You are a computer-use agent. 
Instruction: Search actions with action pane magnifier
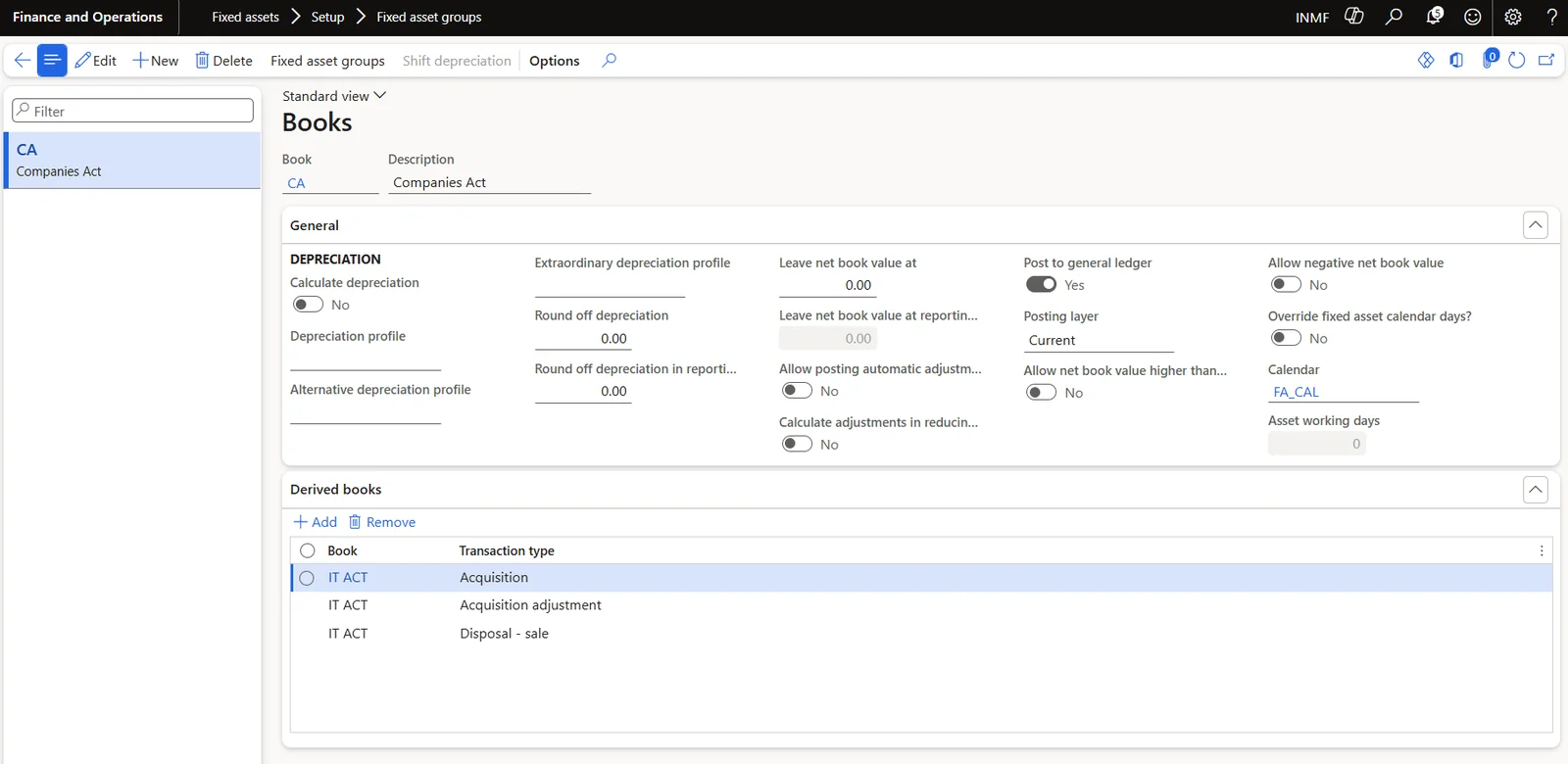pyautogui.click(x=609, y=61)
